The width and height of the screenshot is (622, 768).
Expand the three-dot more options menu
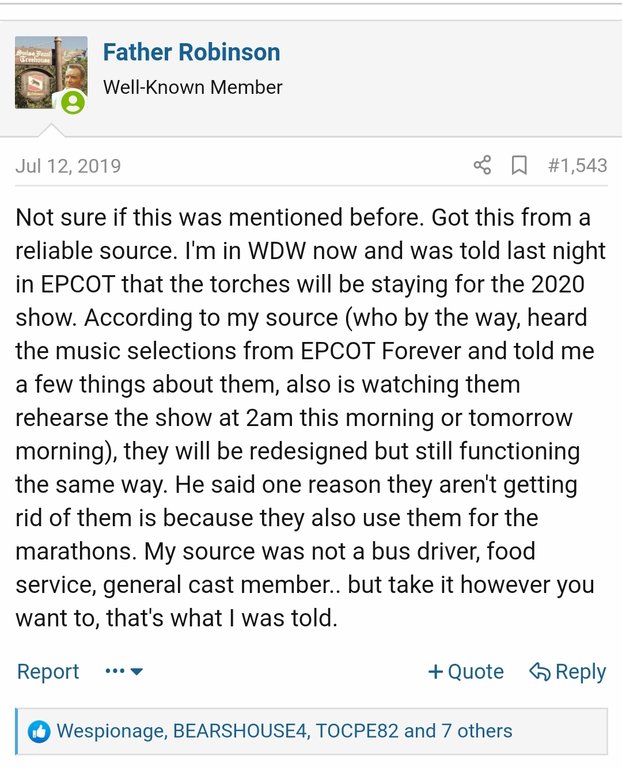(x=124, y=672)
